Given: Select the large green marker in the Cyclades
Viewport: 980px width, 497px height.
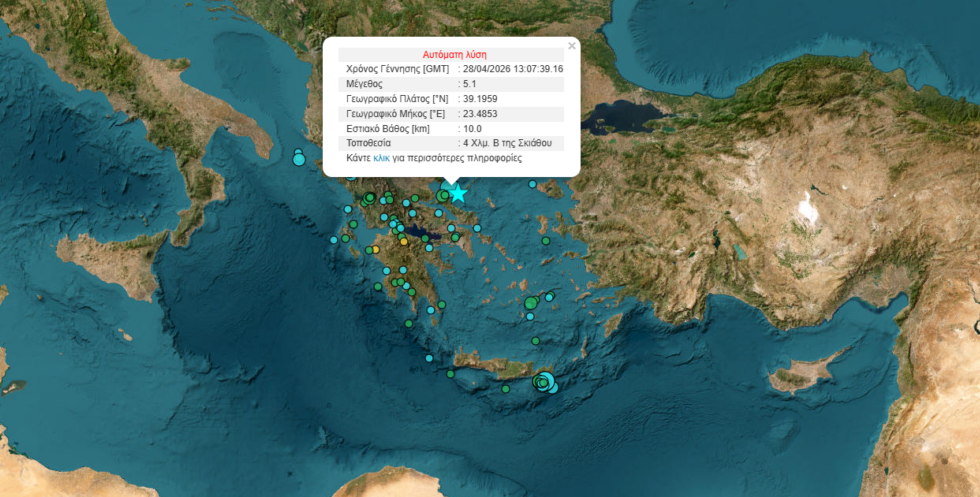Looking at the screenshot, I should tap(531, 302).
